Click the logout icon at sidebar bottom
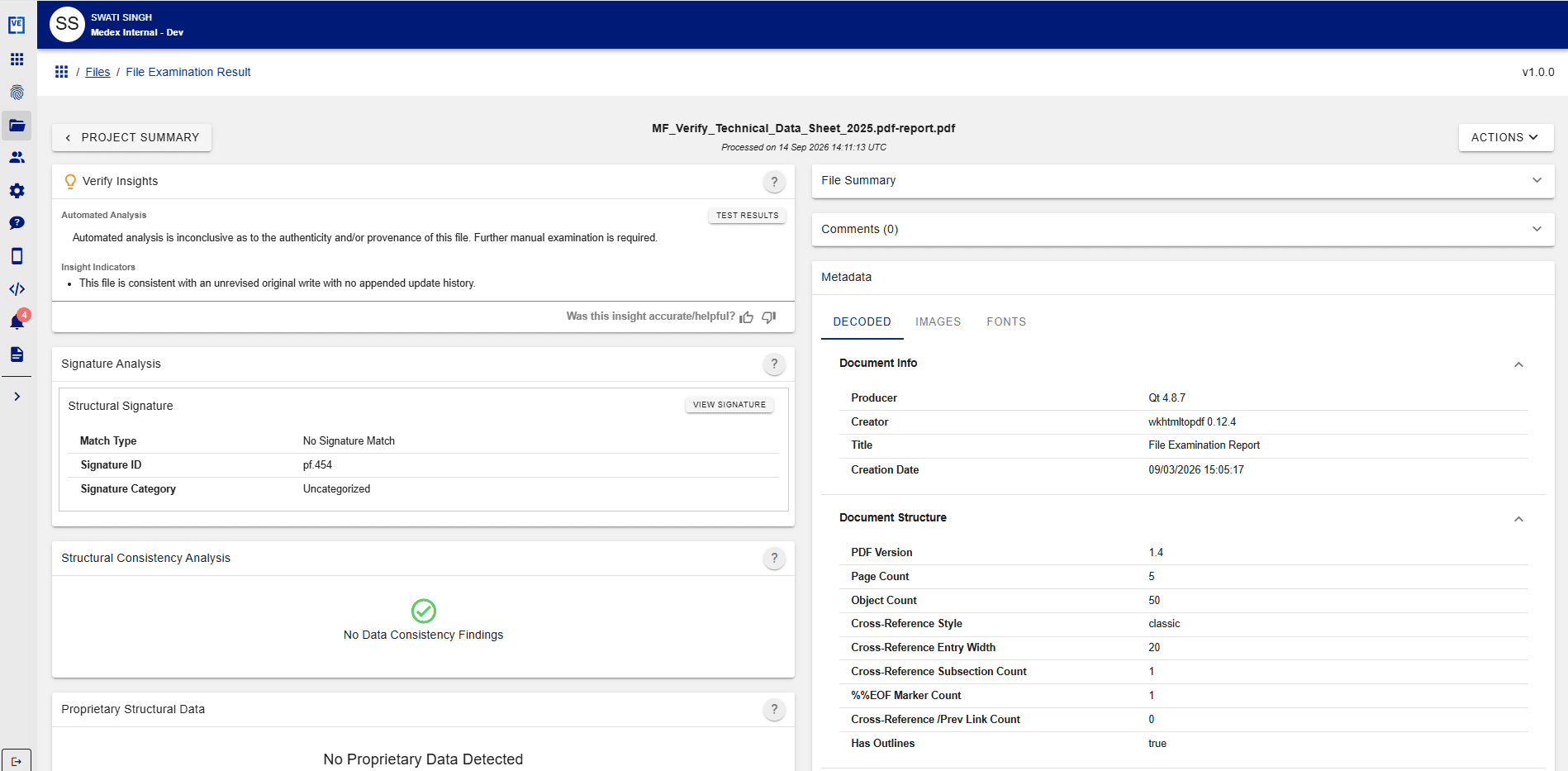Viewport: 1568px width, 771px height. 17,761
